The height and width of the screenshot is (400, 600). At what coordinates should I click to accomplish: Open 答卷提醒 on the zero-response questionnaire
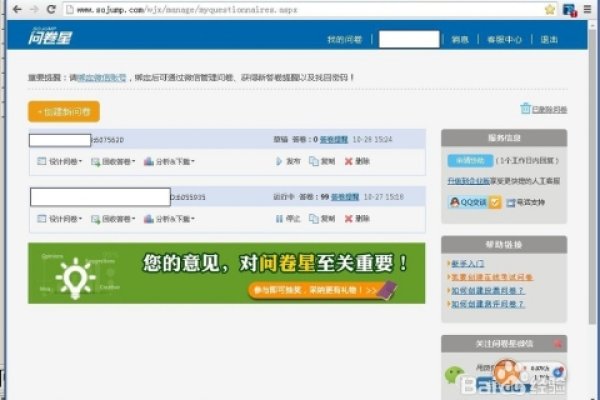[x=334, y=139]
